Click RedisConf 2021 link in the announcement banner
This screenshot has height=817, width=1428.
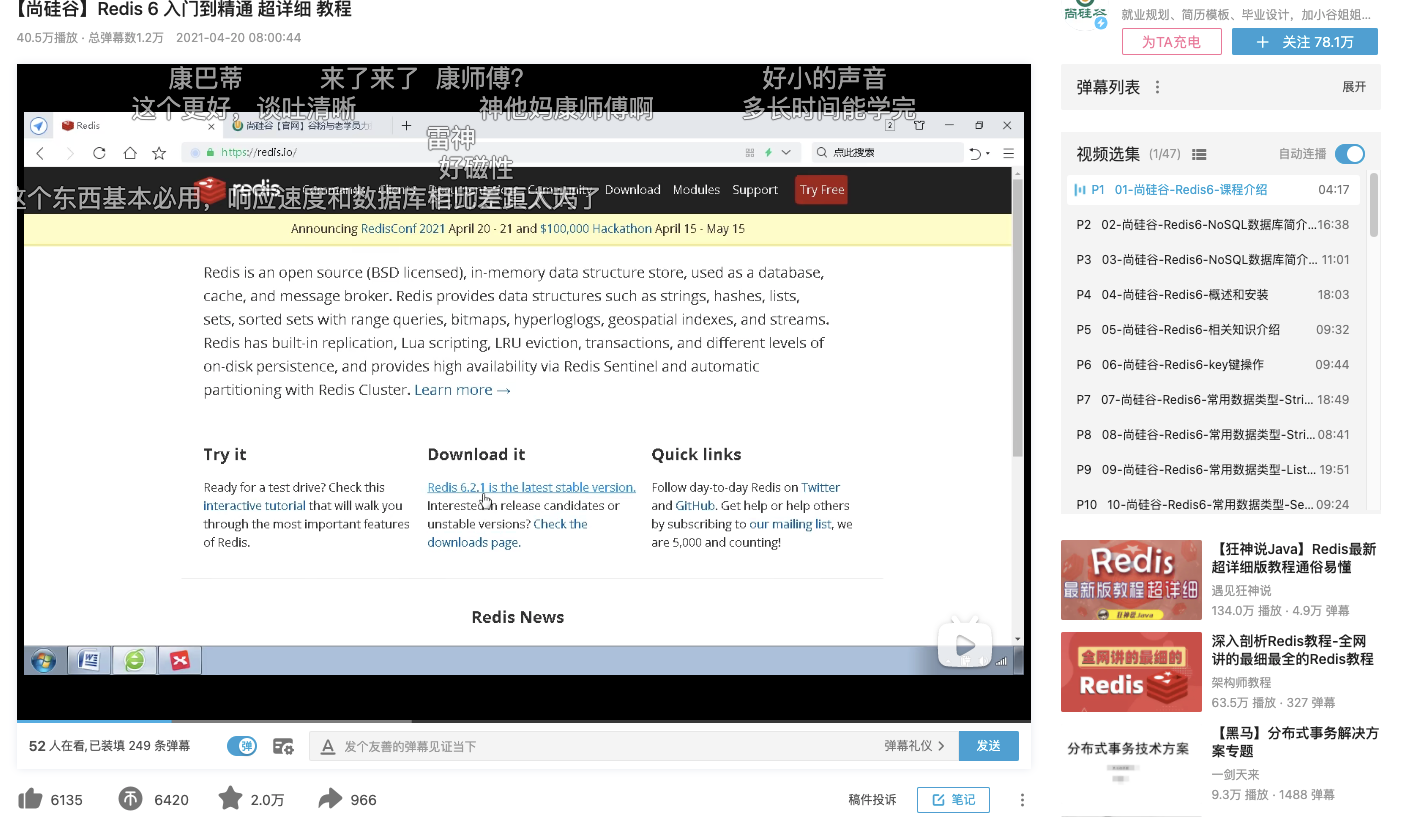point(404,229)
